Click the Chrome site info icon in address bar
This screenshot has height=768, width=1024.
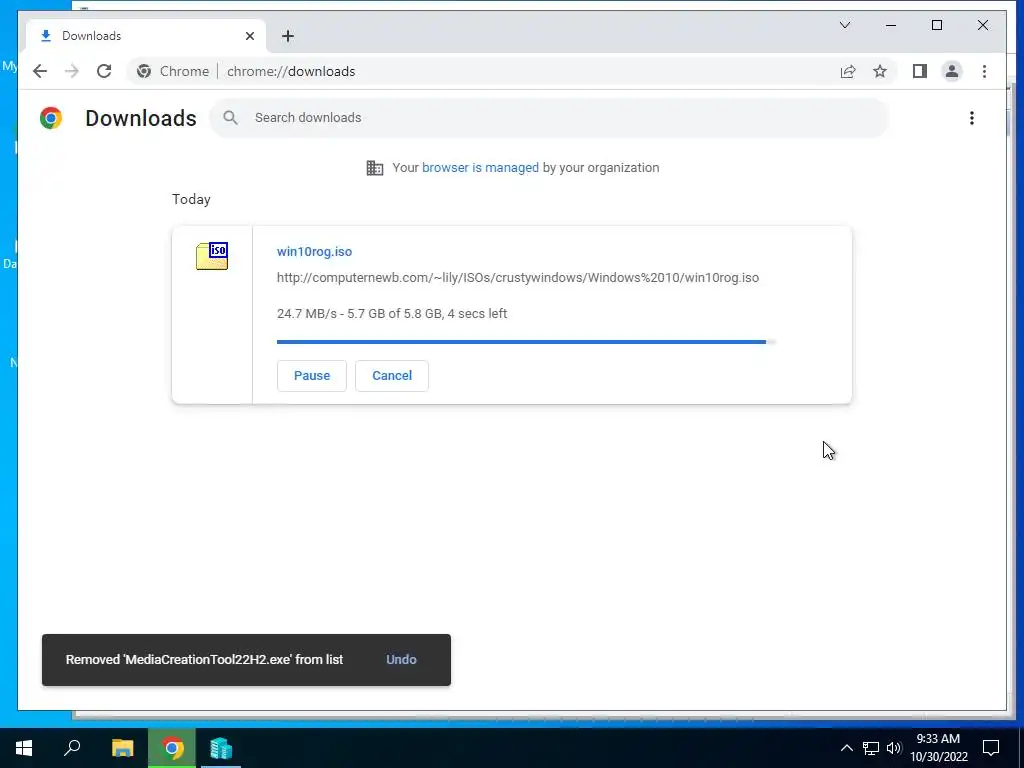click(144, 71)
